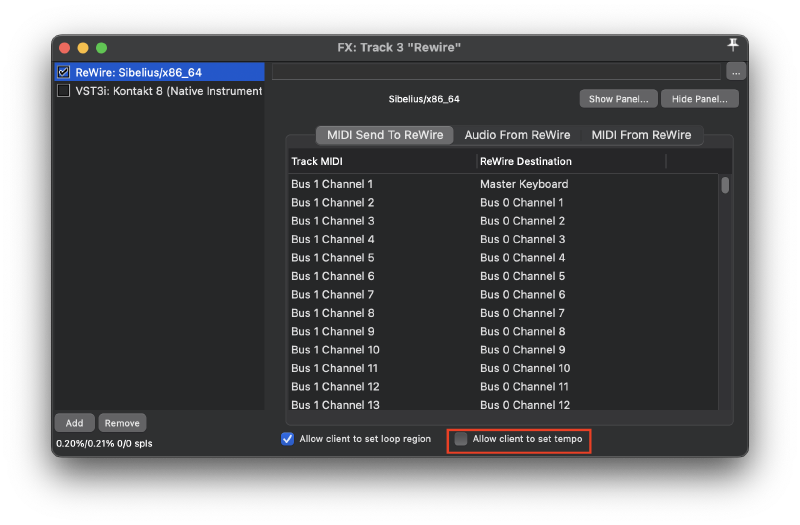Click the Remove FX button

(122, 423)
